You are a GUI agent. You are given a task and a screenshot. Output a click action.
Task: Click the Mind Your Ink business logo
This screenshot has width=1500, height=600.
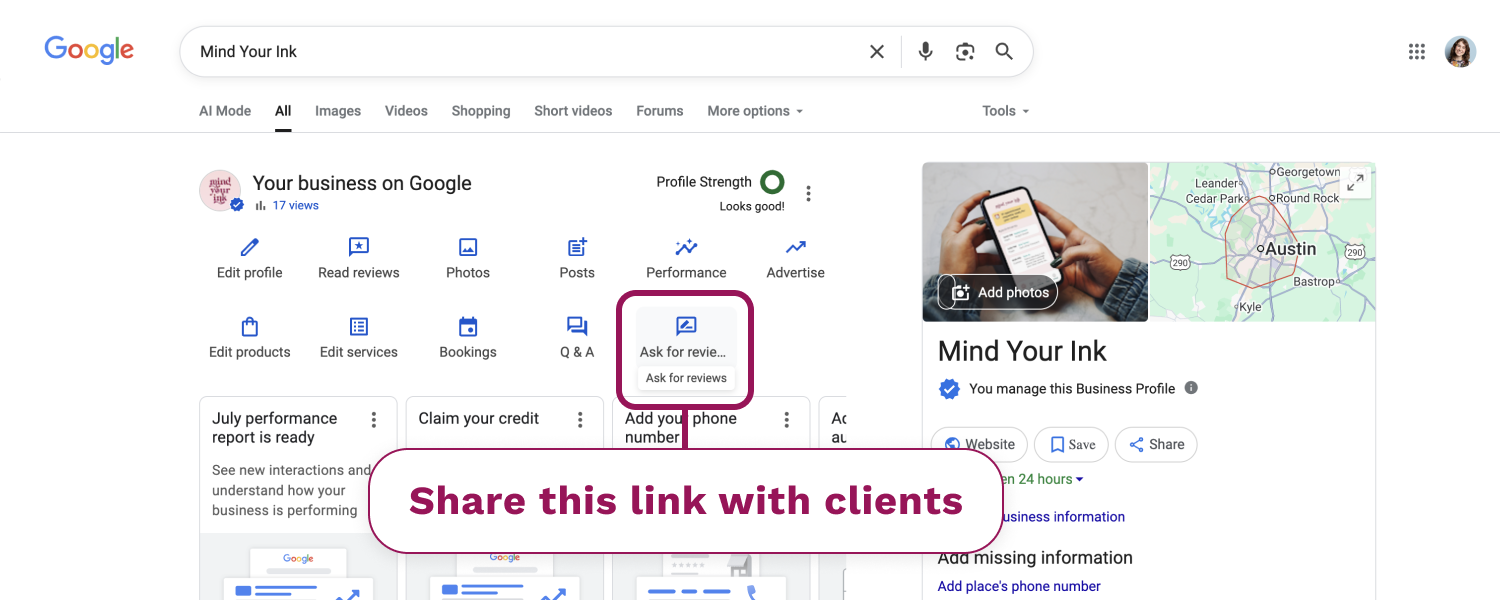click(220, 190)
